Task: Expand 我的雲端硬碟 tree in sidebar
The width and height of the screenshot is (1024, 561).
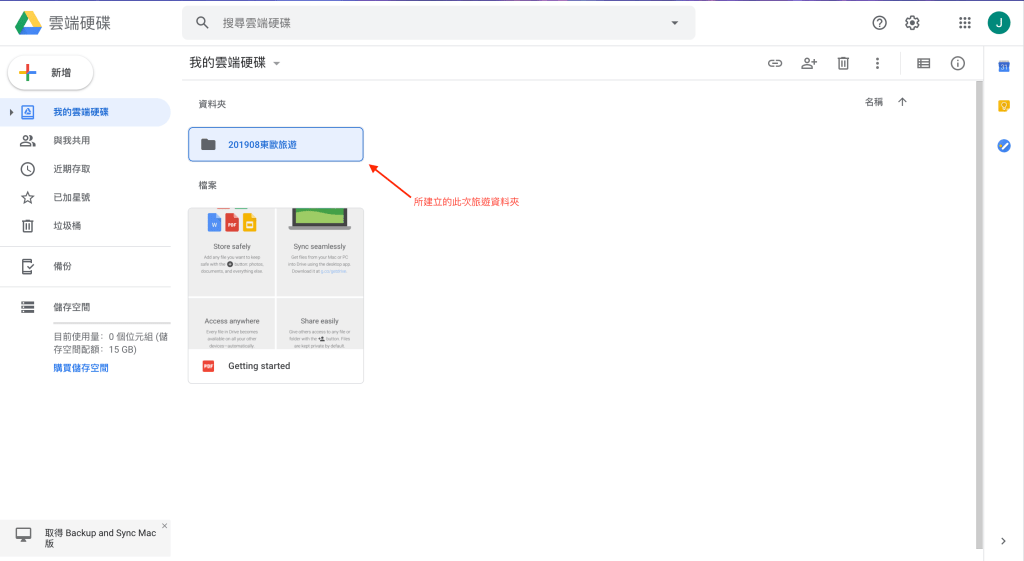Action: click(11, 112)
